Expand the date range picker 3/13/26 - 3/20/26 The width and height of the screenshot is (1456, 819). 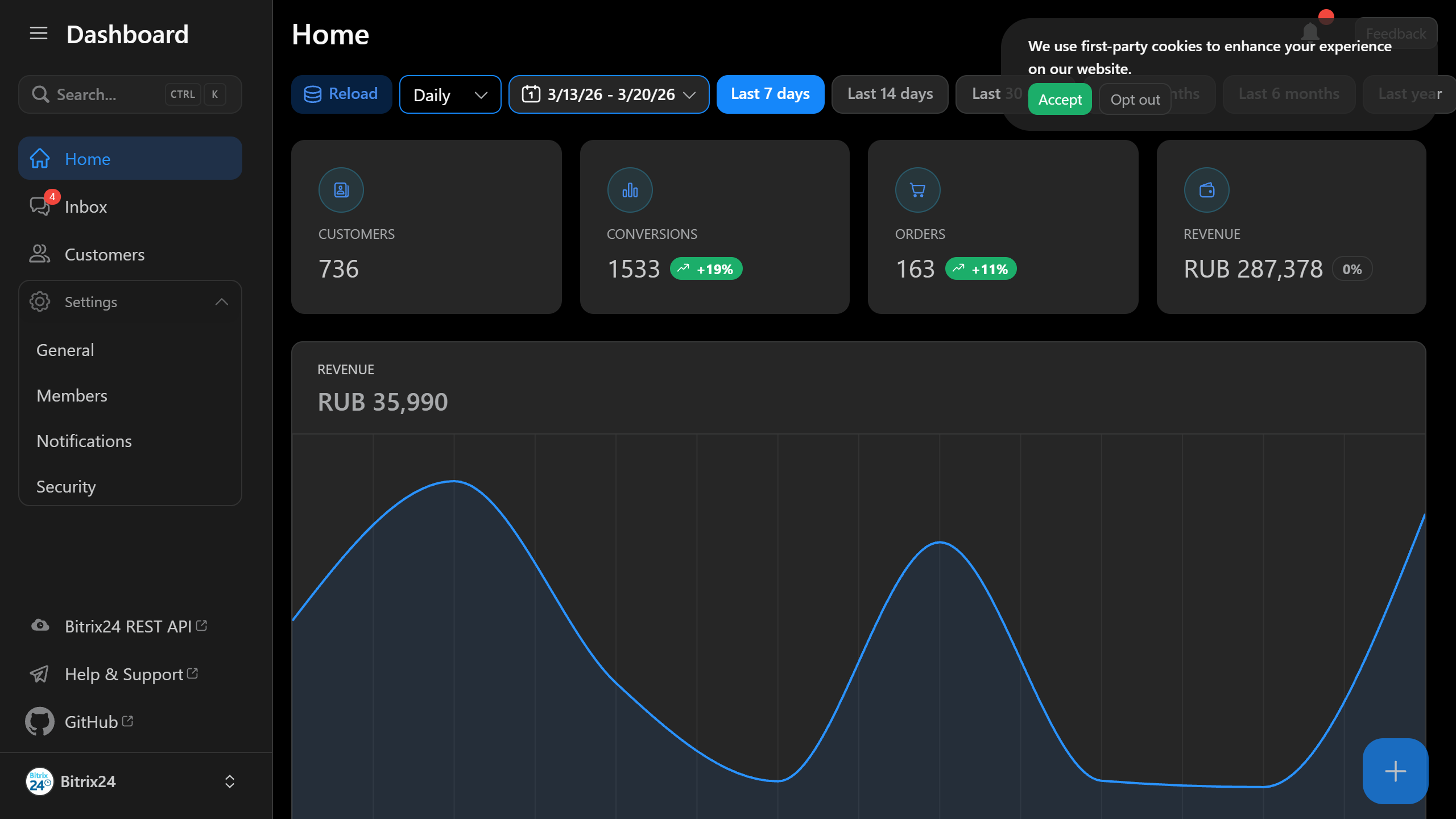[x=608, y=94]
